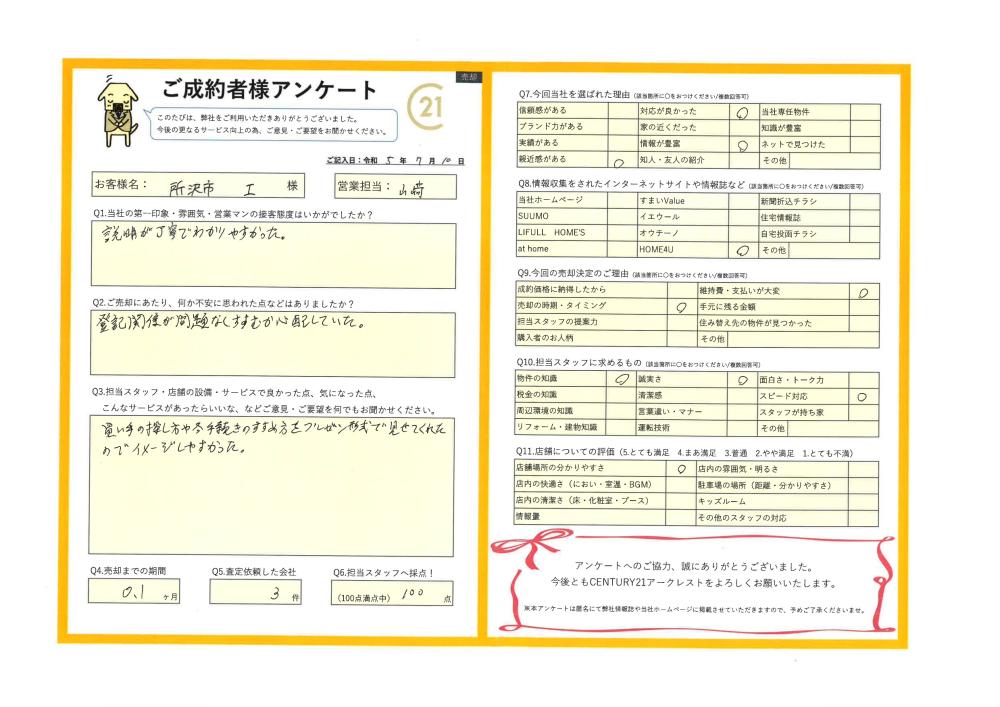This screenshot has height=707, width=1000.
Task: Click the Q6 score box showing 100
Action: 392,593
